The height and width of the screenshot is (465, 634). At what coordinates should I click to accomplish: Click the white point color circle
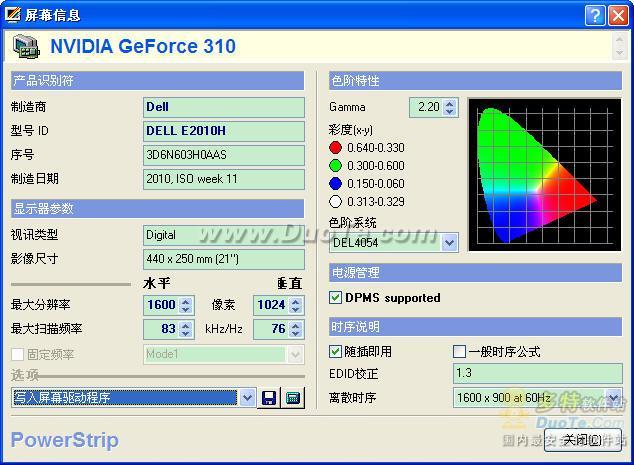point(335,201)
